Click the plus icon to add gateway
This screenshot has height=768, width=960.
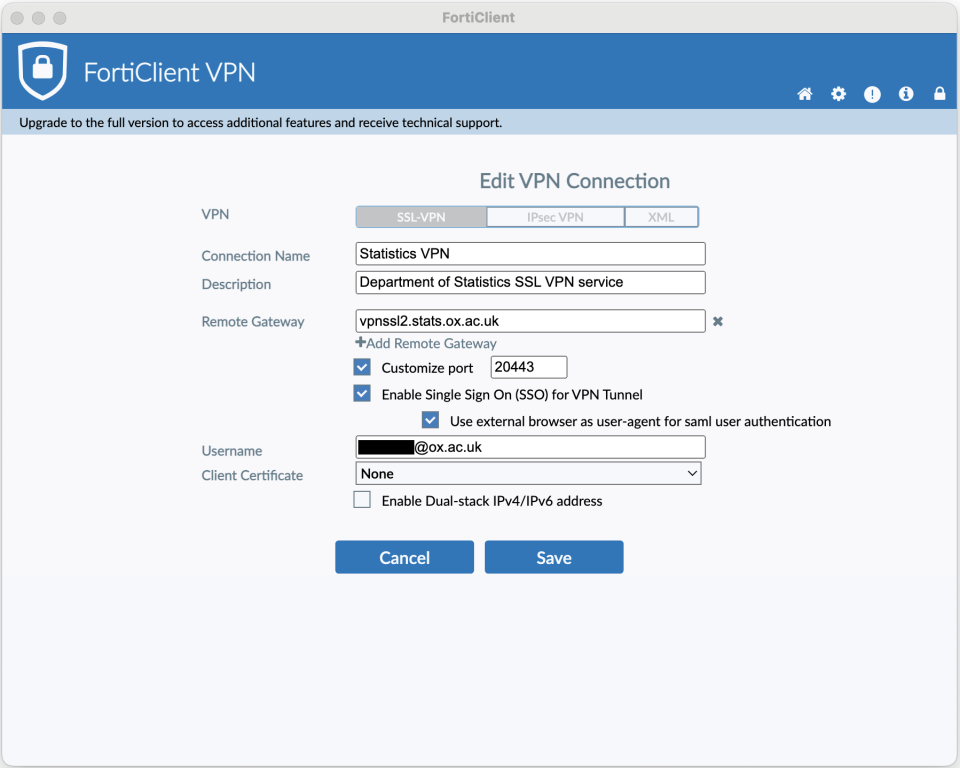361,343
